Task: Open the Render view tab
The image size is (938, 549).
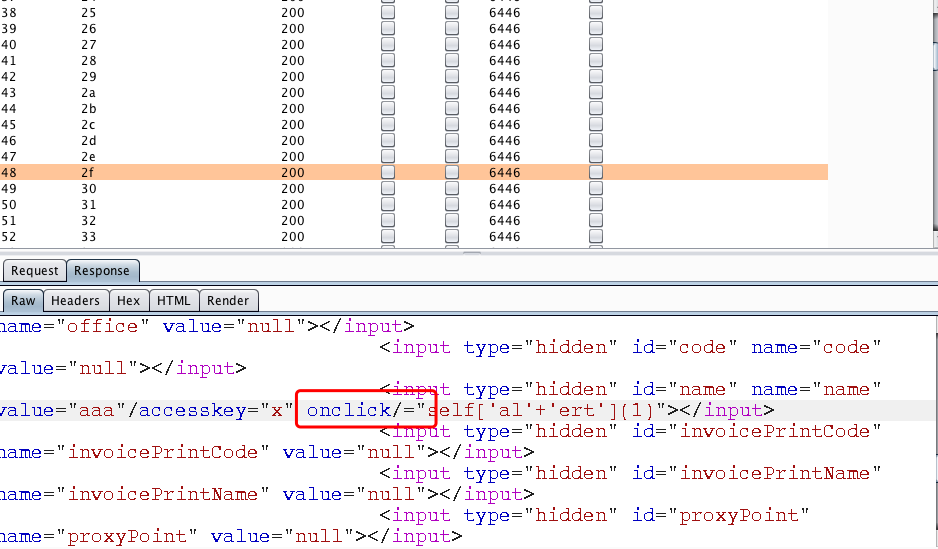Action: [x=228, y=301]
